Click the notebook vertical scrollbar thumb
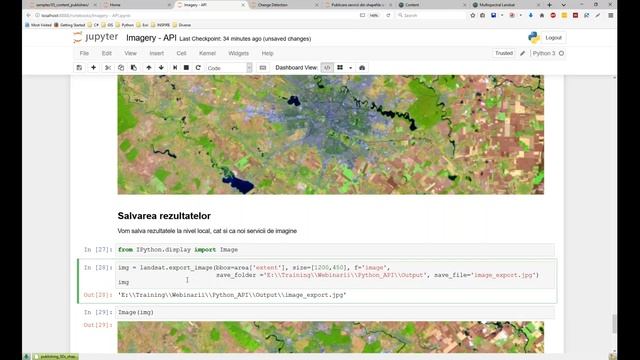This screenshot has width=640, height=360. pos(614,324)
